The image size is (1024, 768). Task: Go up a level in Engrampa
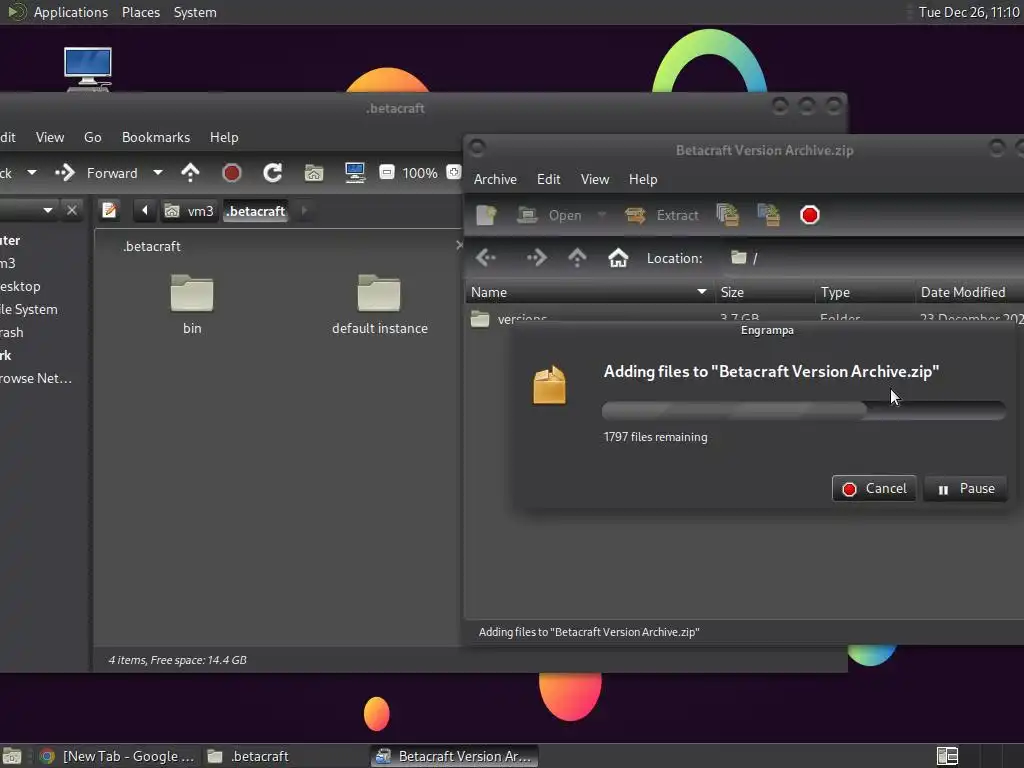[577, 258]
